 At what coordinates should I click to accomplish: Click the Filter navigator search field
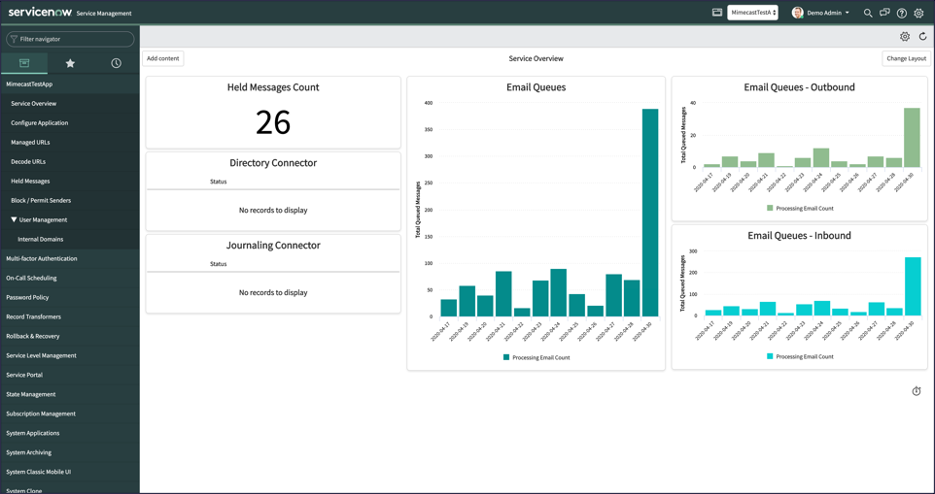pos(70,39)
